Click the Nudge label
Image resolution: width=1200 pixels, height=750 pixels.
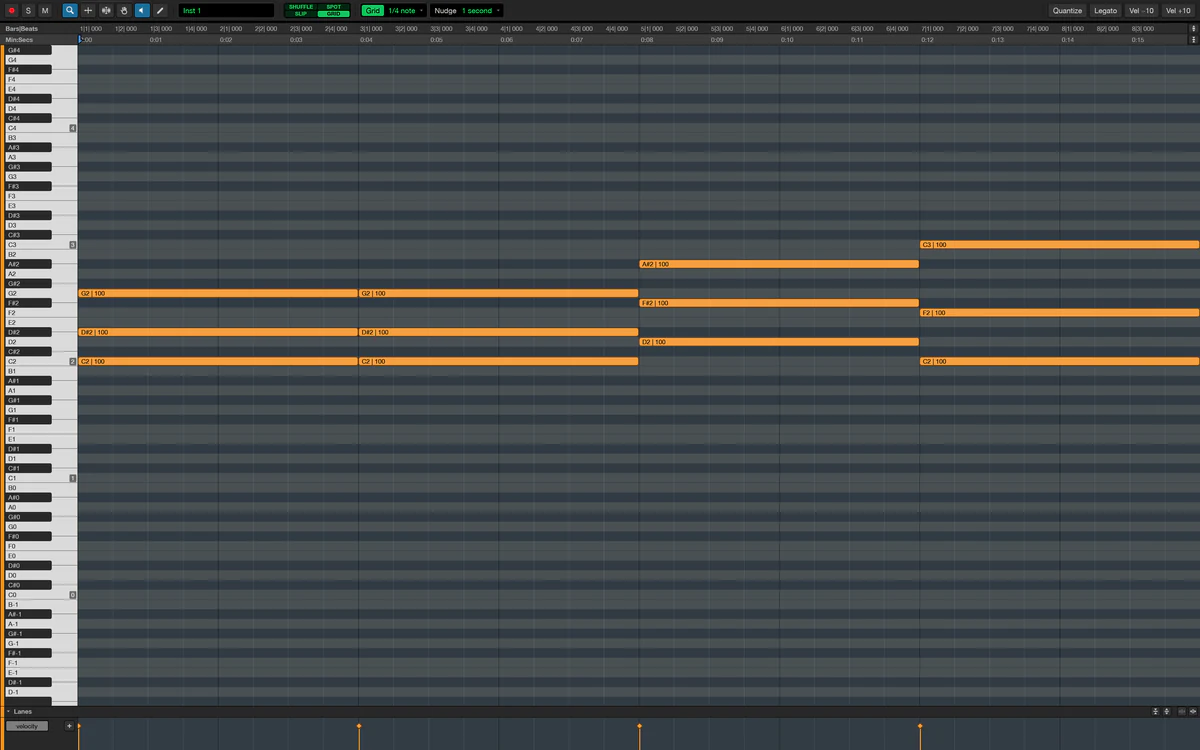tap(444, 10)
